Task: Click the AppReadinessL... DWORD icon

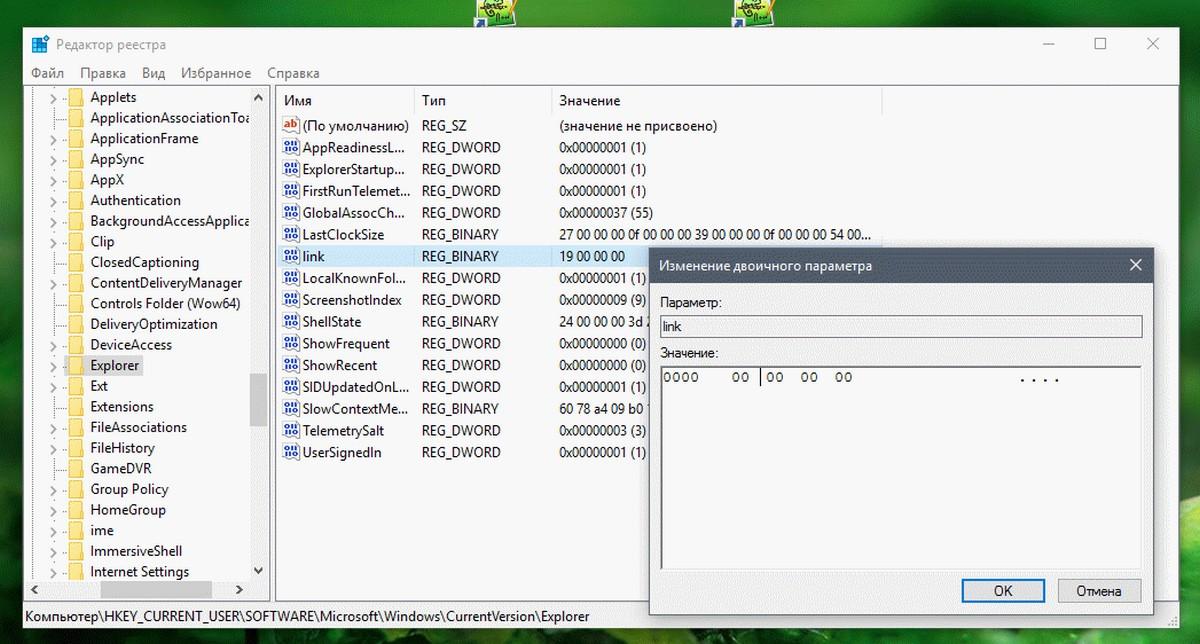Action: coord(291,147)
